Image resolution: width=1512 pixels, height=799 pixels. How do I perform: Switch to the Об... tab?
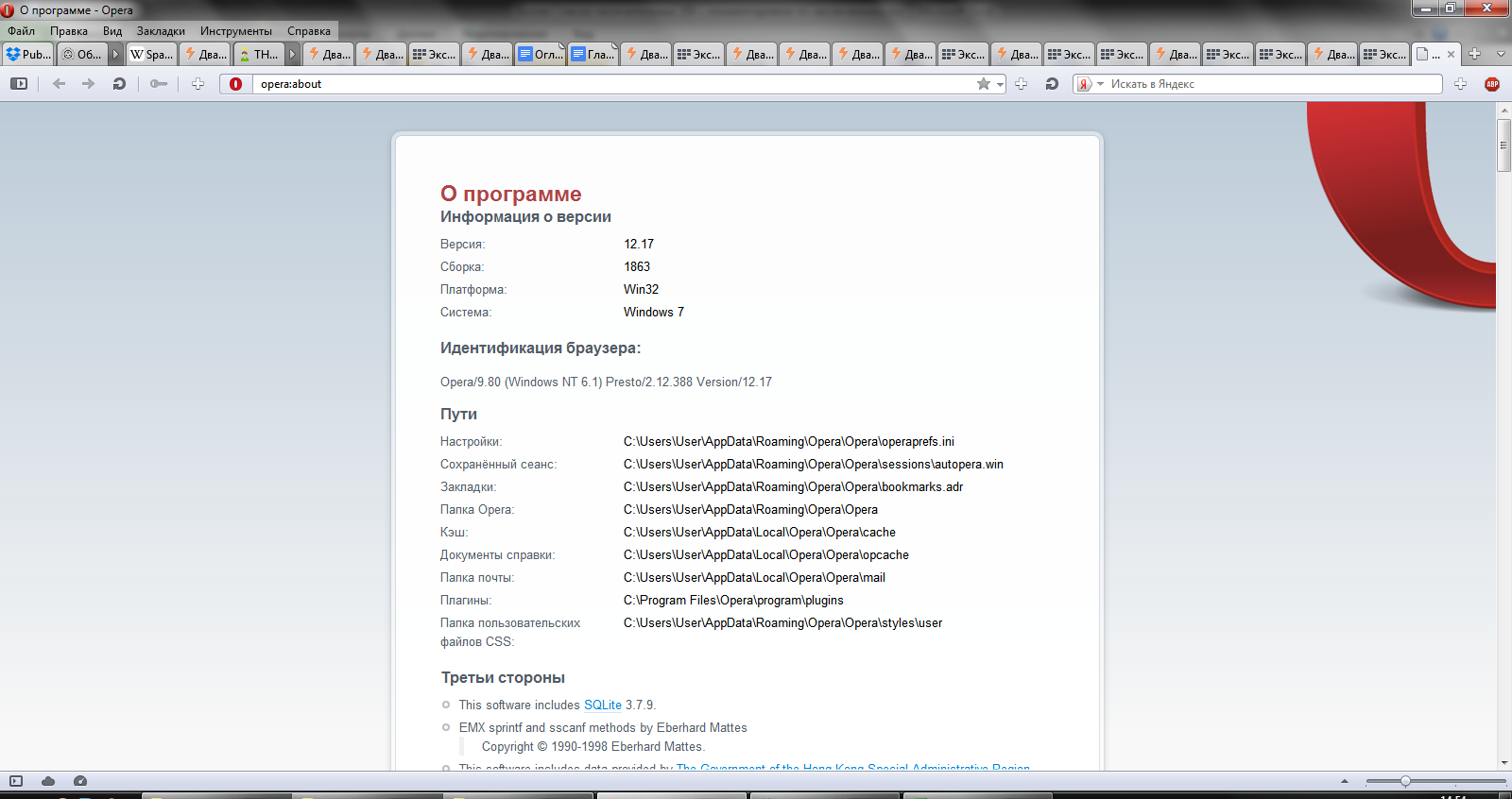[82, 54]
